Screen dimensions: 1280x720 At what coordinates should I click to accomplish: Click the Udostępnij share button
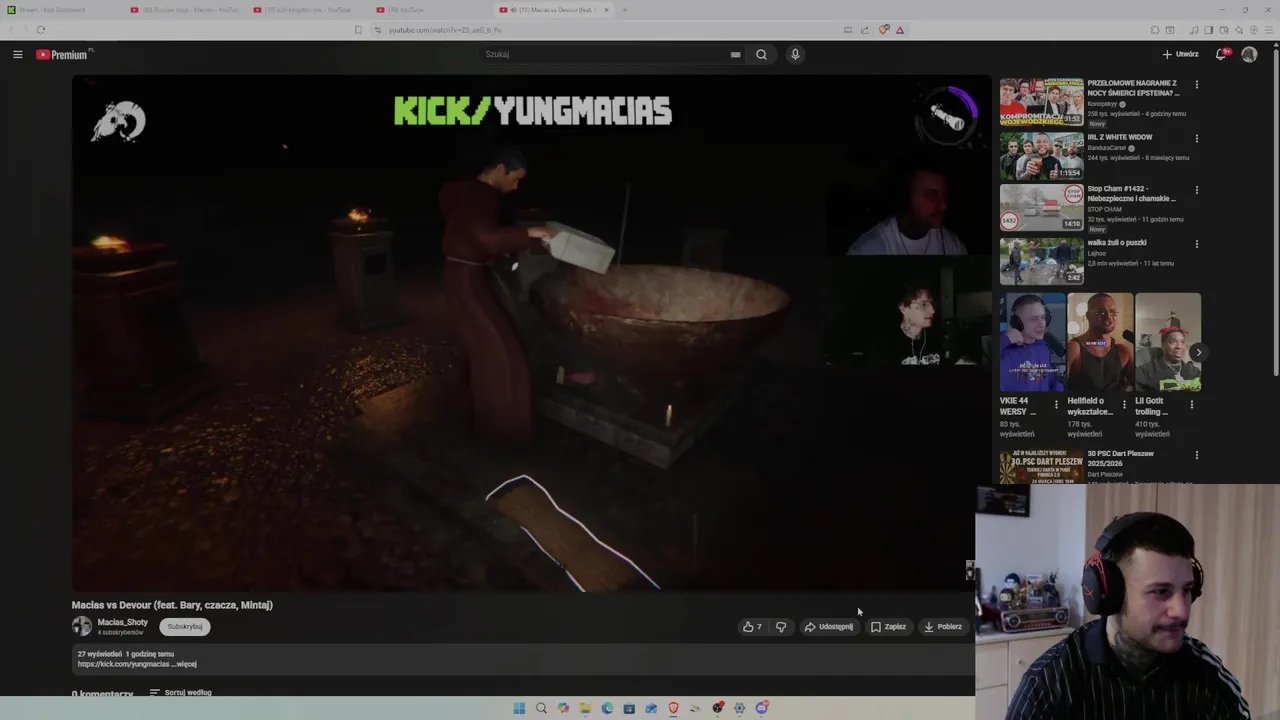pyautogui.click(x=829, y=627)
